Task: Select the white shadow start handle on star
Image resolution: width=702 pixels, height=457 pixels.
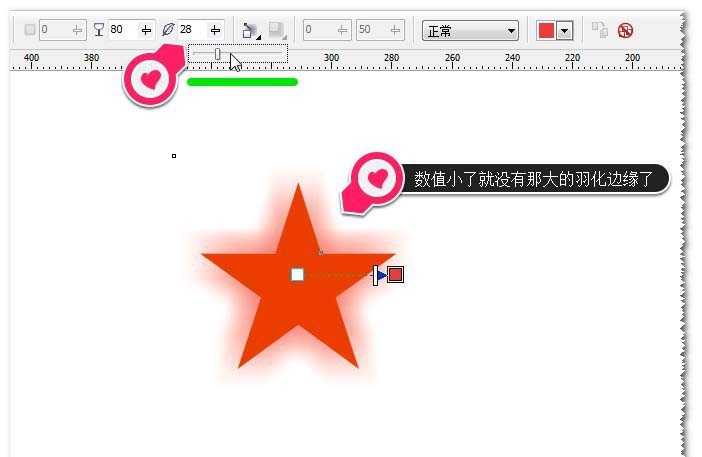Action: [297, 274]
